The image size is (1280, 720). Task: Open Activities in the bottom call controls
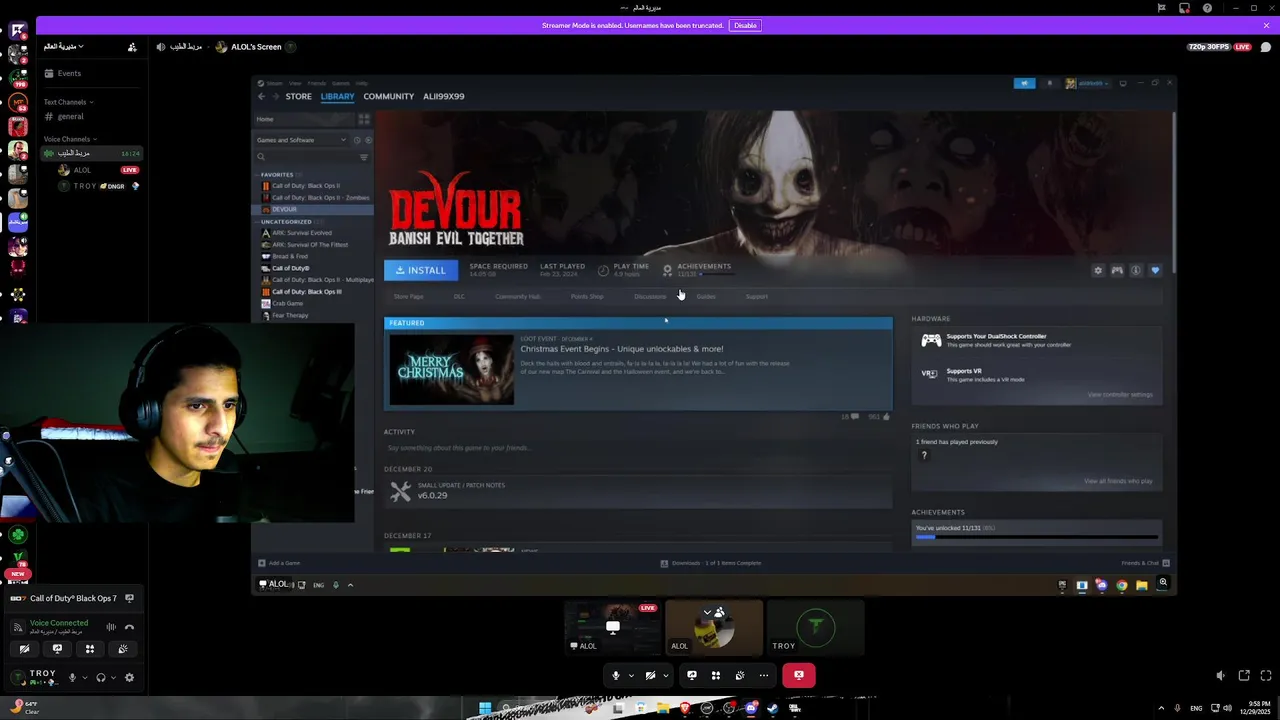(715, 676)
